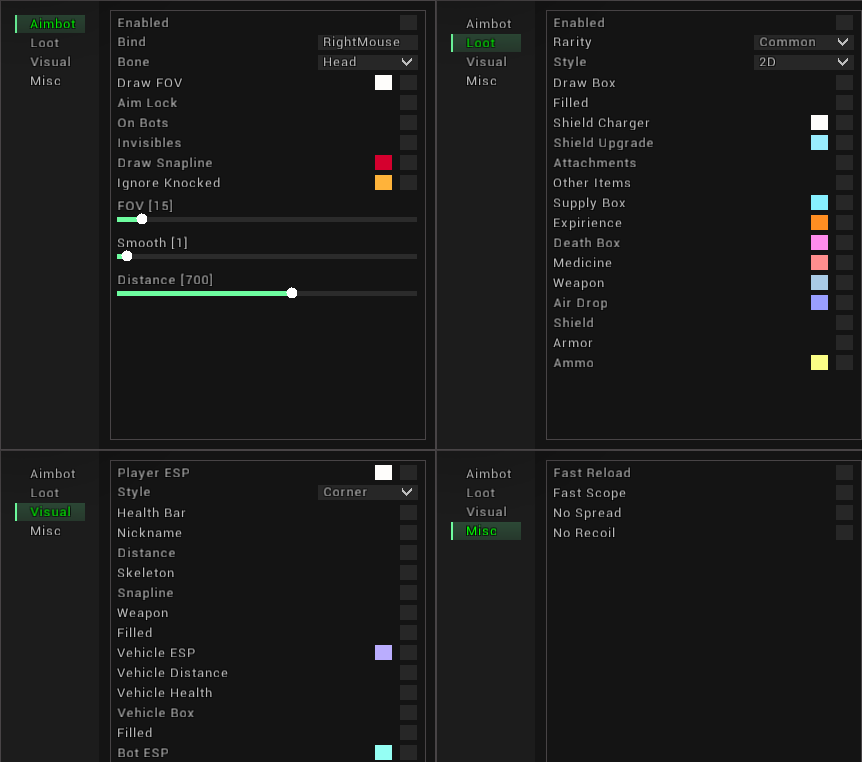Toggle the Aim Lock checkbox

pyautogui.click(x=408, y=102)
